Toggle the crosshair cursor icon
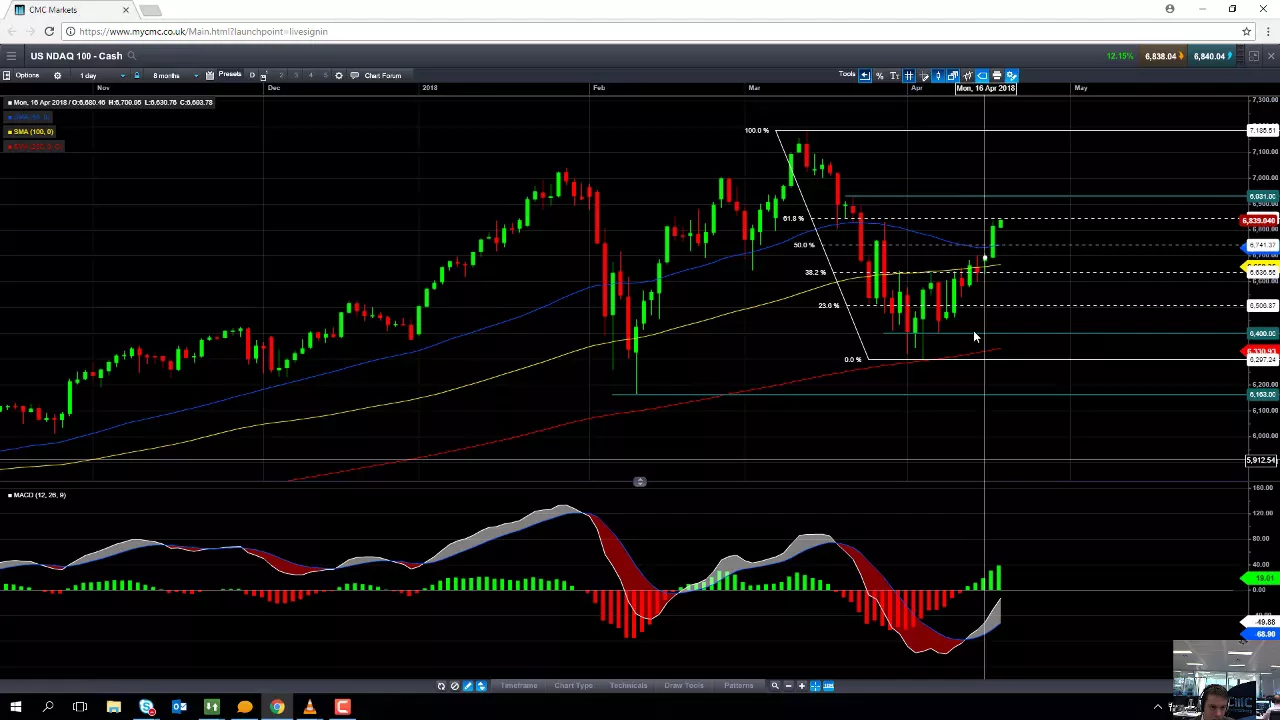Image resolution: width=1280 pixels, height=720 pixels. tap(815, 686)
